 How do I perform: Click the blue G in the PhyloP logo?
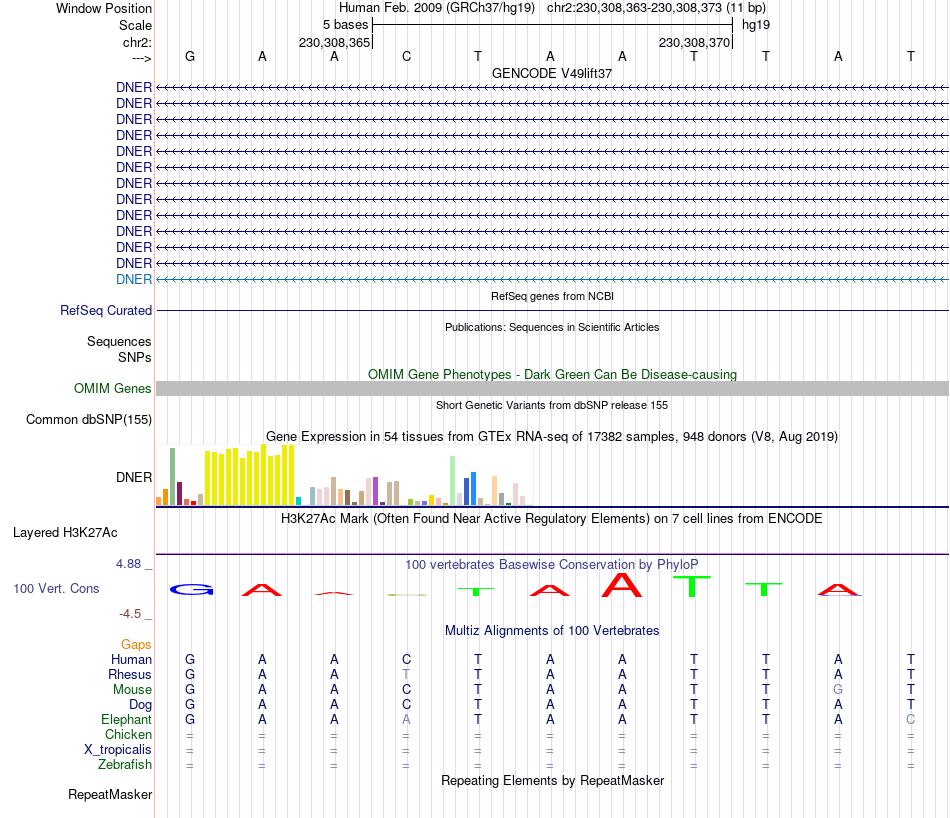191,590
